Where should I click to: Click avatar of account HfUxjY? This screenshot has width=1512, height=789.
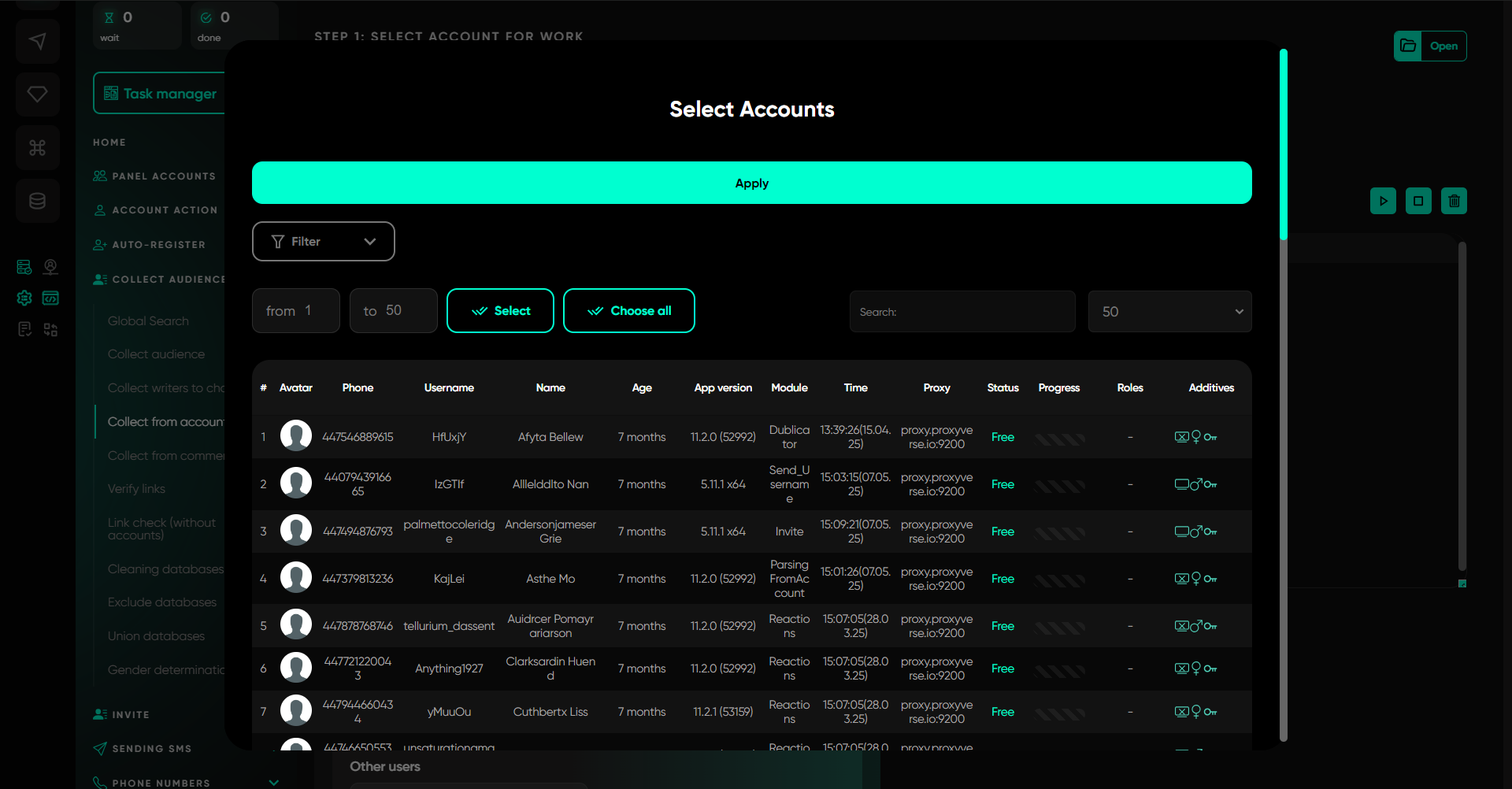[296, 436]
